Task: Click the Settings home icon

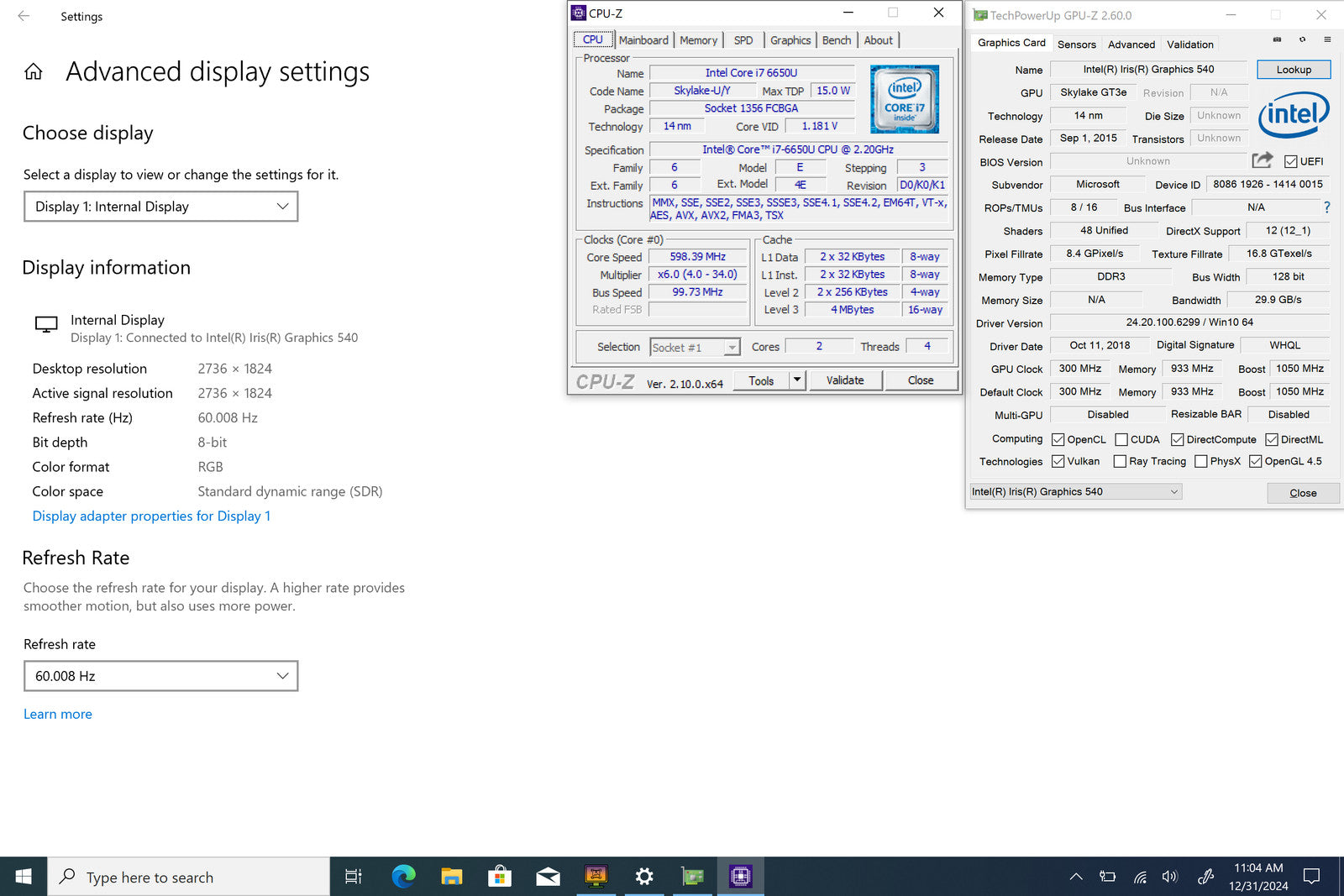Action: (34, 72)
